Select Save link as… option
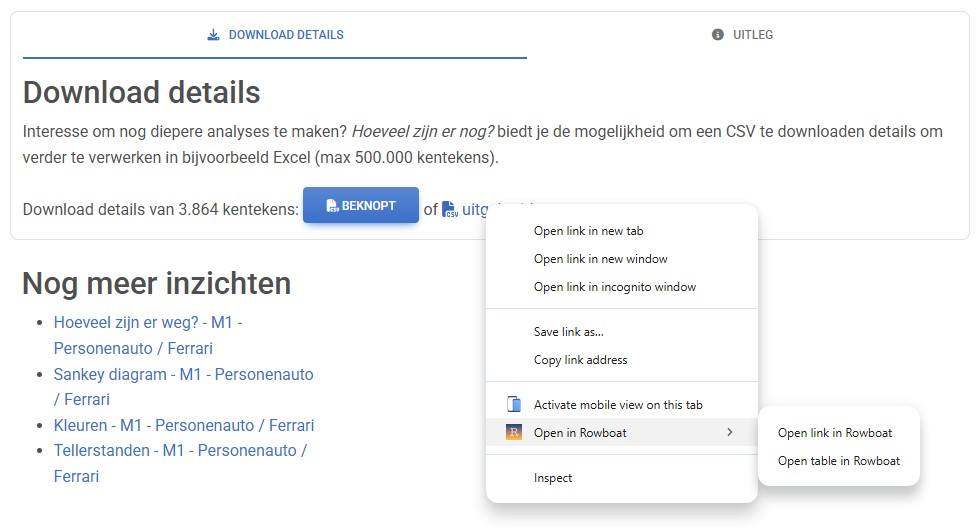Screen dimensions: 980x528 click(568, 332)
